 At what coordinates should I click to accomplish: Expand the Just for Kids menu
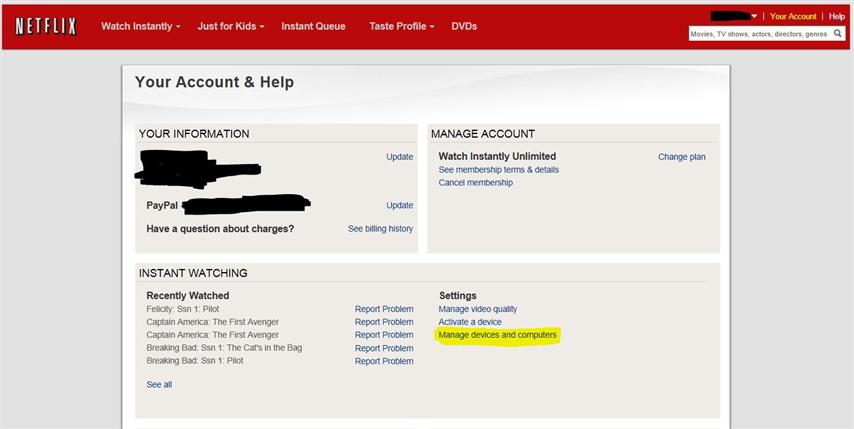coord(231,26)
